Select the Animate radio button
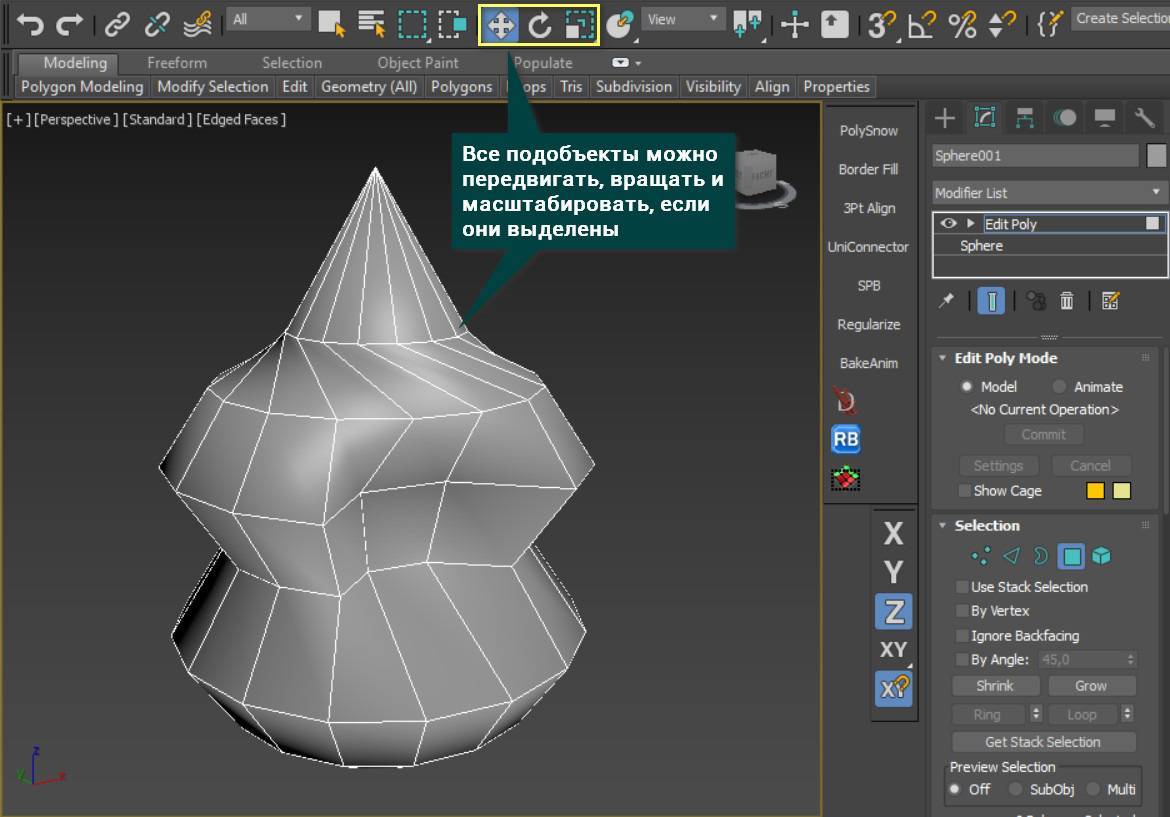1170x817 pixels. tap(1059, 387)
